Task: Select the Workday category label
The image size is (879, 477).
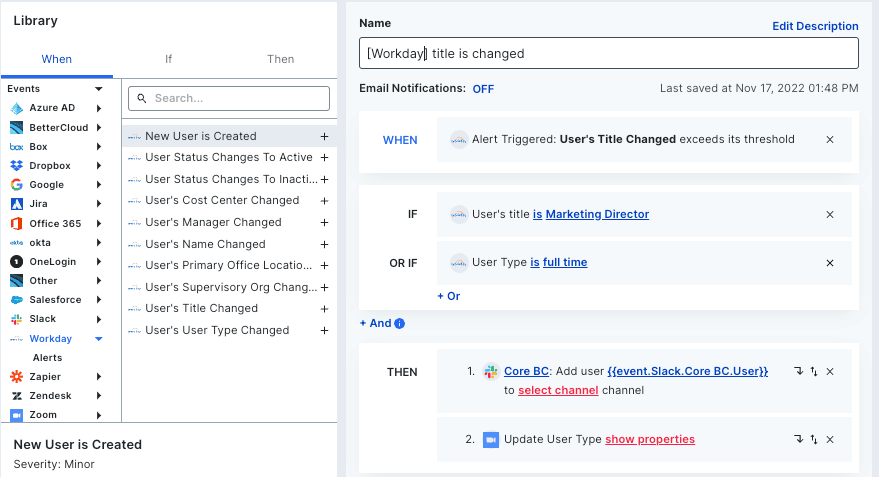Action: (x=50, y=339)
